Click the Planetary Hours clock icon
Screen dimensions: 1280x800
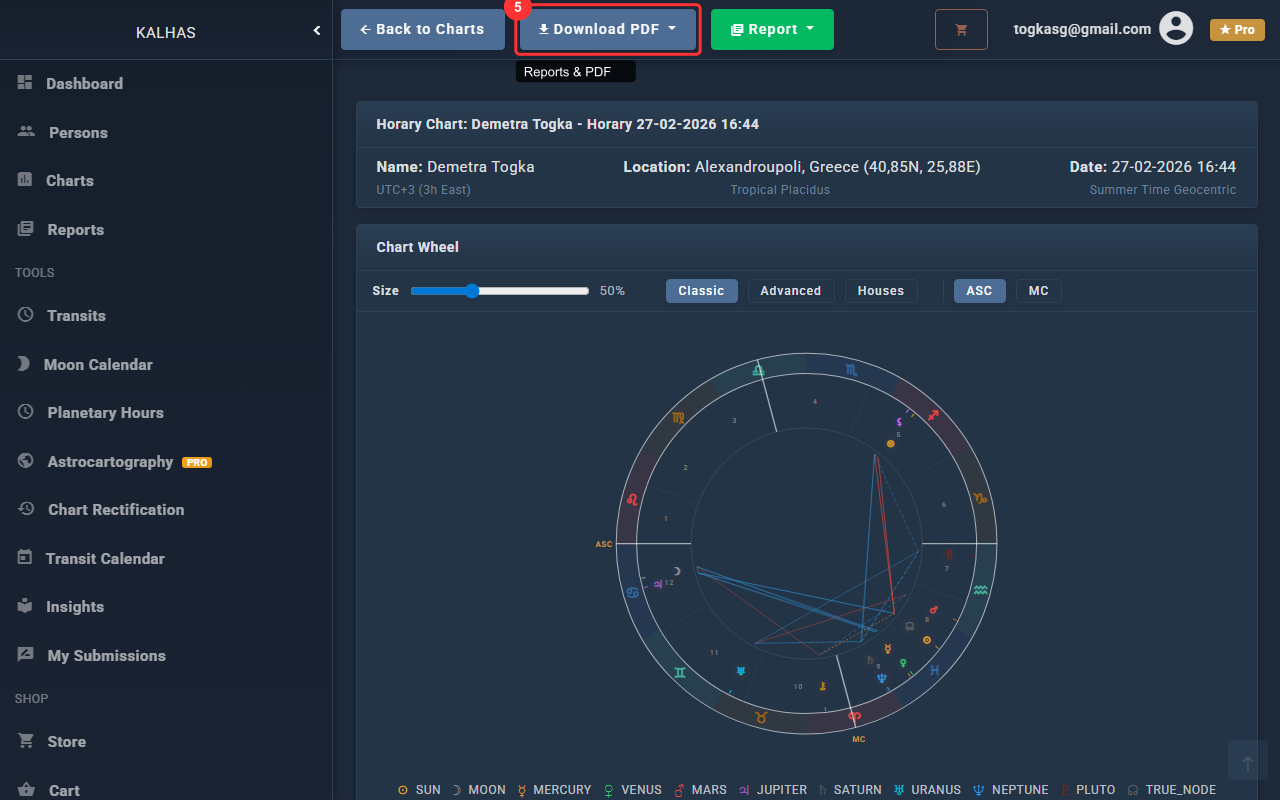[x=26, y=412]
